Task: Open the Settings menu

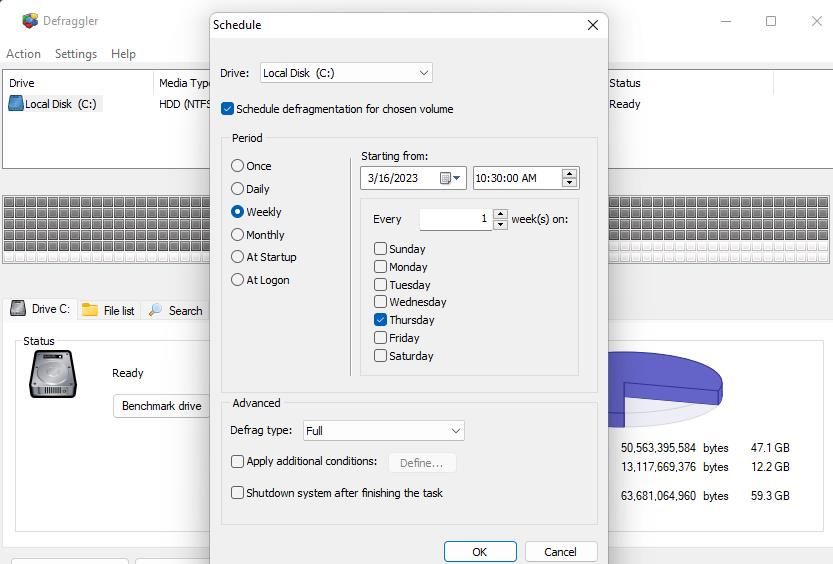Action: point(76,54)
